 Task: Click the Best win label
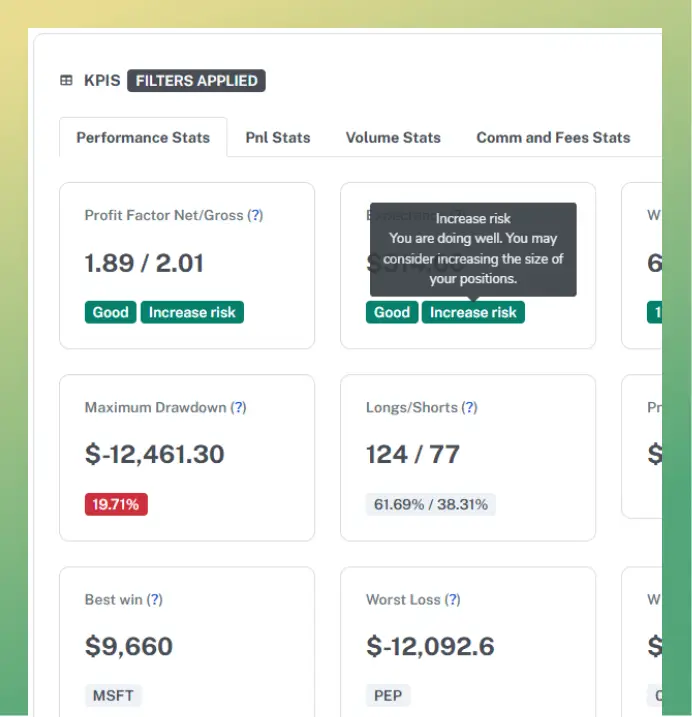coord(113,599)
